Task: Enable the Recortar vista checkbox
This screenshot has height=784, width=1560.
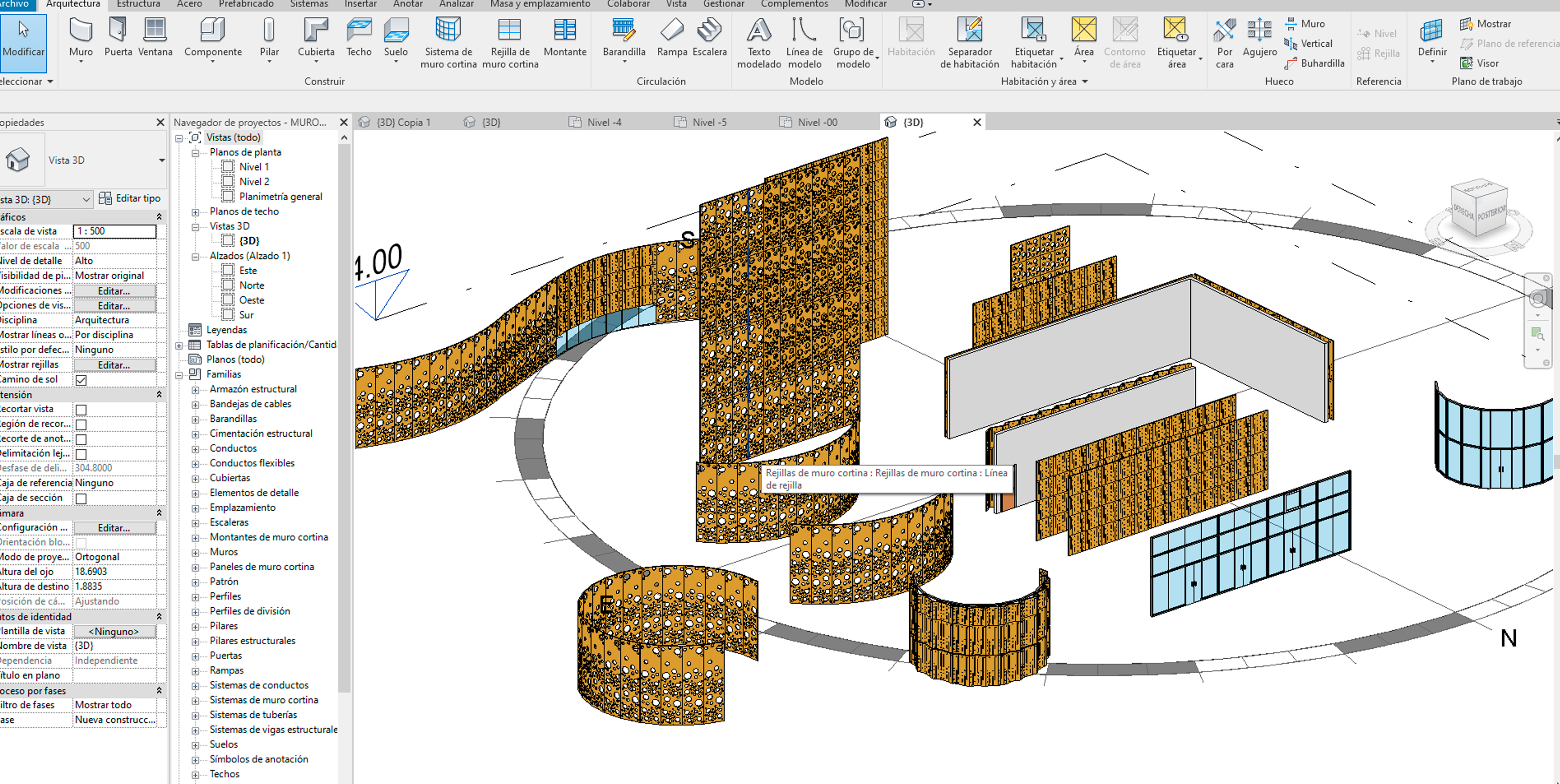Action: point(81,409)
